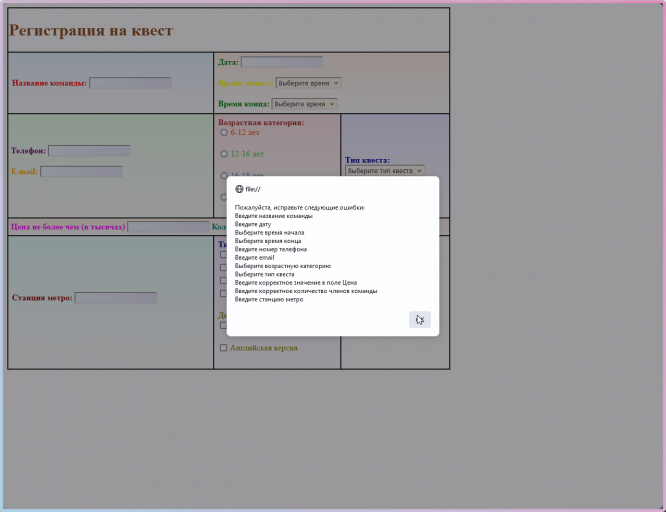Click error about корректное значение в поле Цена
Viewport: 666px width, 512px height.
pos(296,283)
